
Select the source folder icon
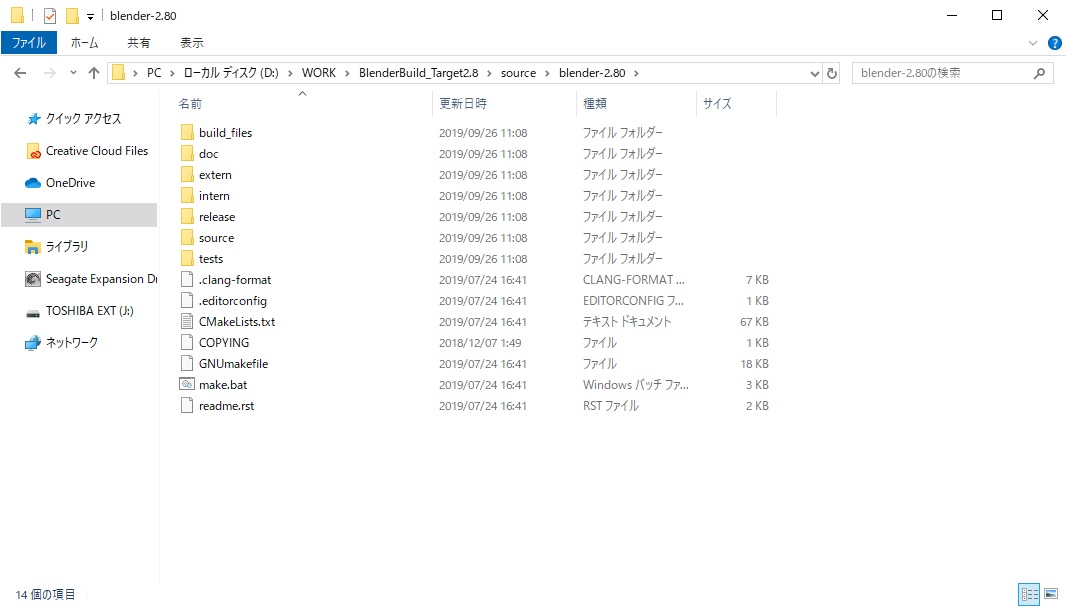[187, 238]
